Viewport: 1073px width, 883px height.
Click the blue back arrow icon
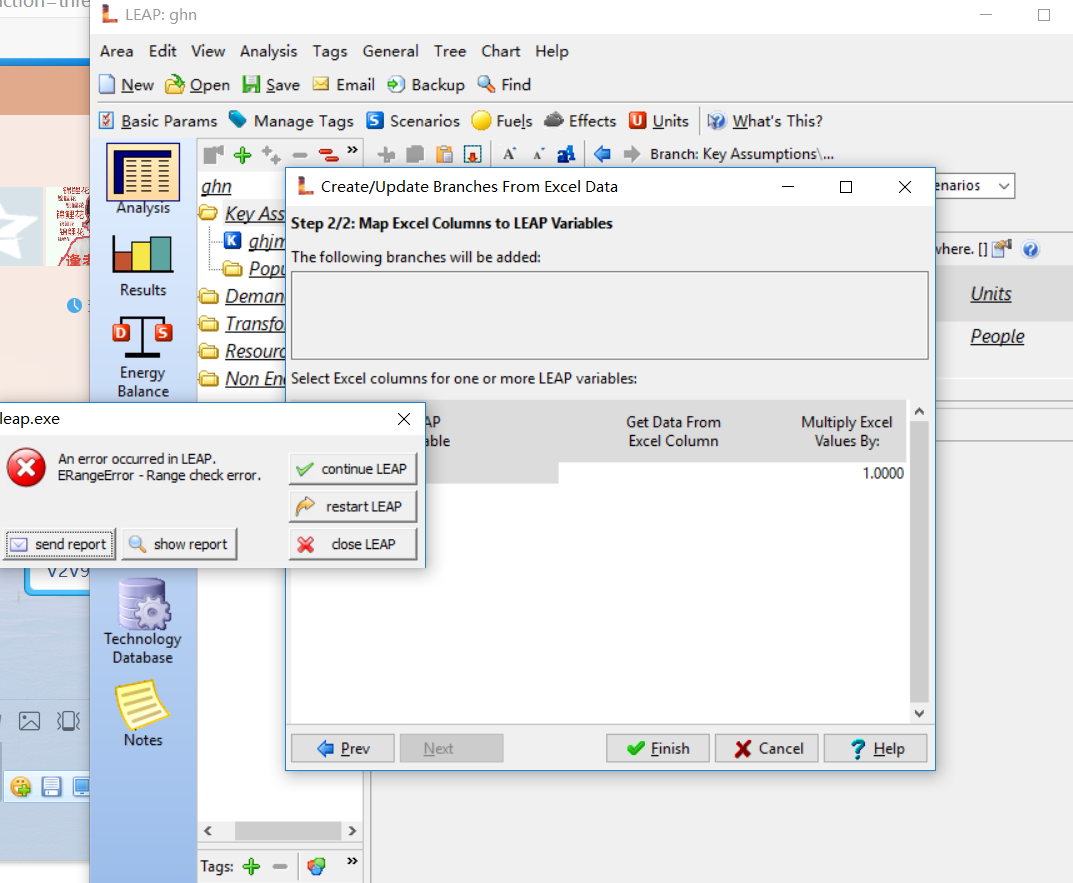coord(602,154)
